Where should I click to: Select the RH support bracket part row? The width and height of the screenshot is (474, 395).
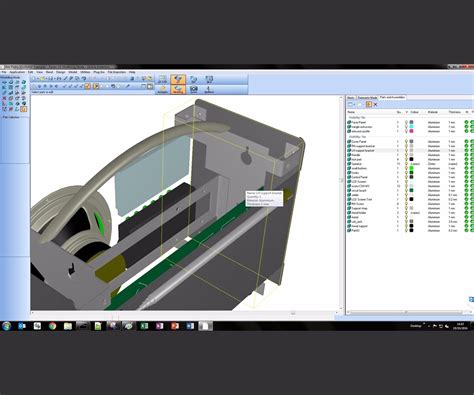coord(410,146)
